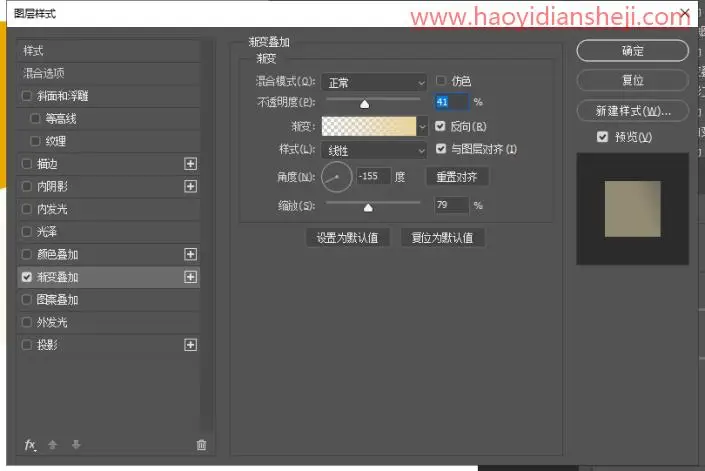The width and height of the screenshot is (705, 471).
Task: Select the 图案叠加 label in the list
Action: [58, 299]
